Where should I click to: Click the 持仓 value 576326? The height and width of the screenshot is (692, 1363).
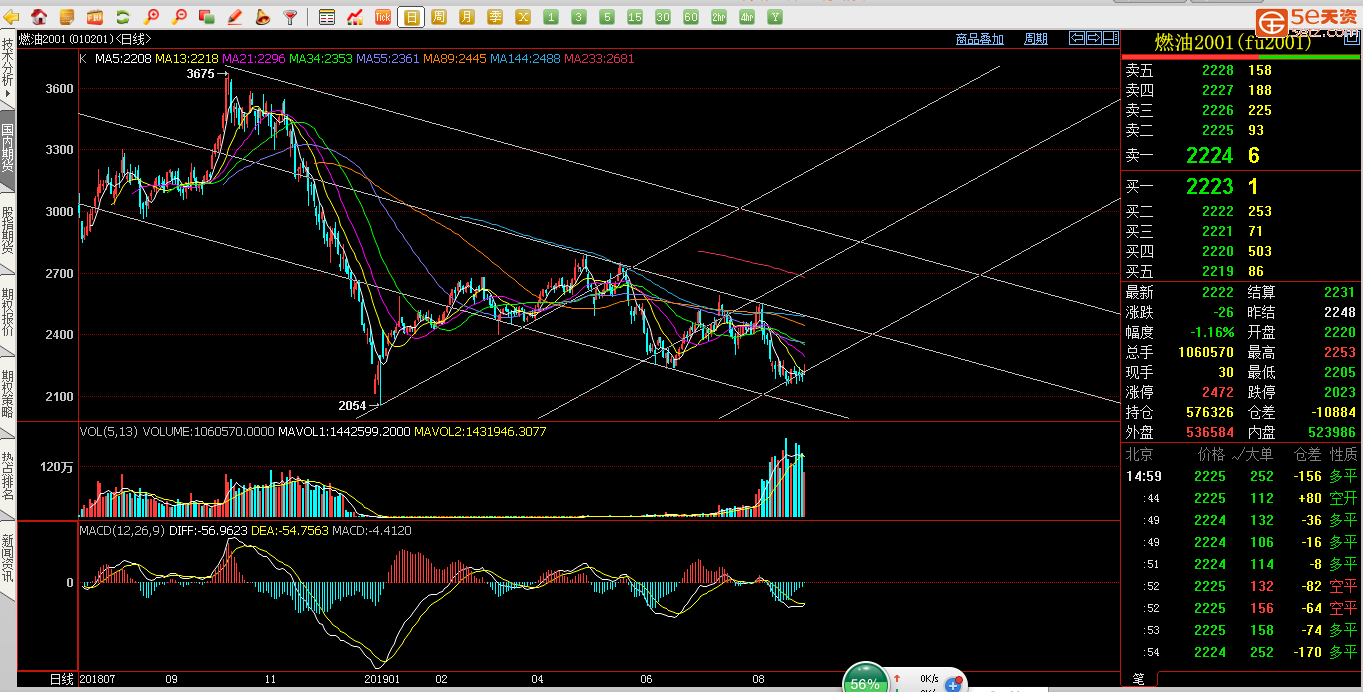[x=1209, y=412]
